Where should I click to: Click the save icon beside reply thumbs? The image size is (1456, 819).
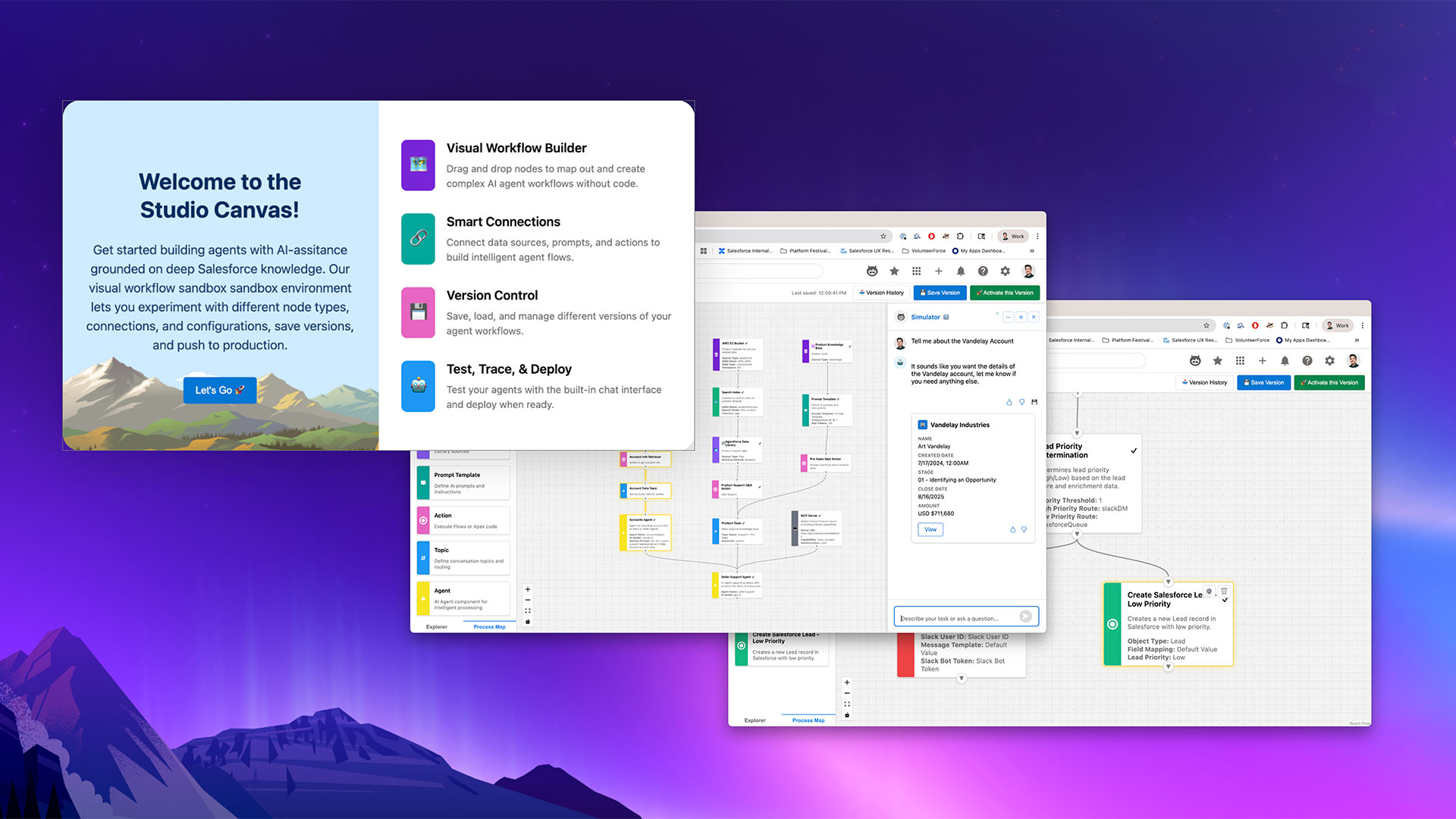pyautogui.click(x=1034, y=402)
